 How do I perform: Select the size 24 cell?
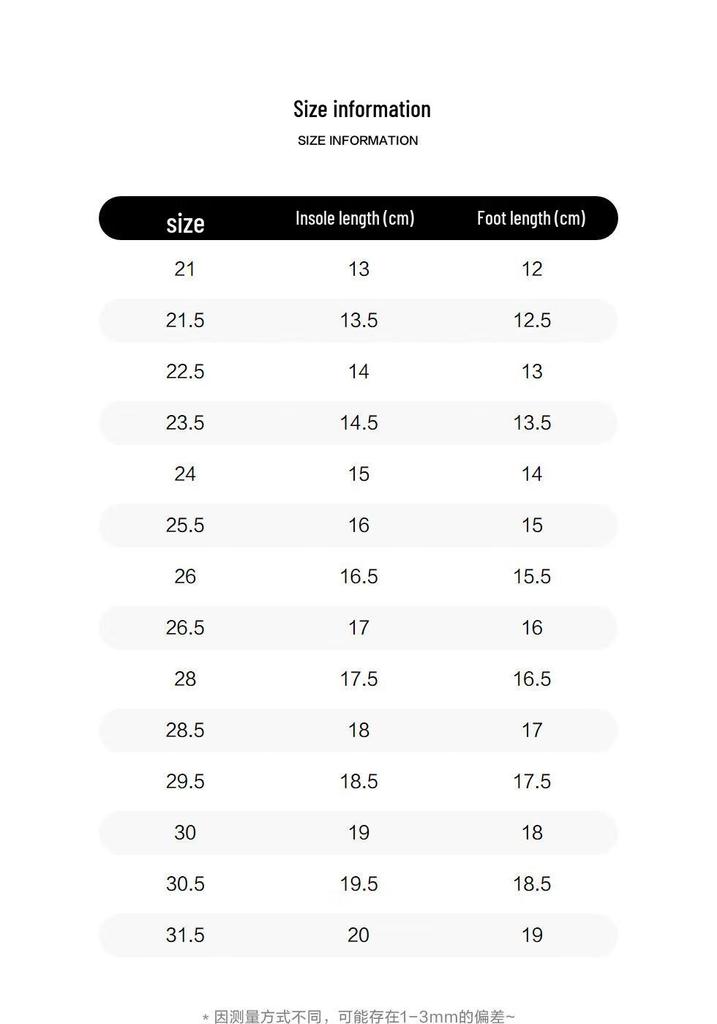[x=185, y=473]
